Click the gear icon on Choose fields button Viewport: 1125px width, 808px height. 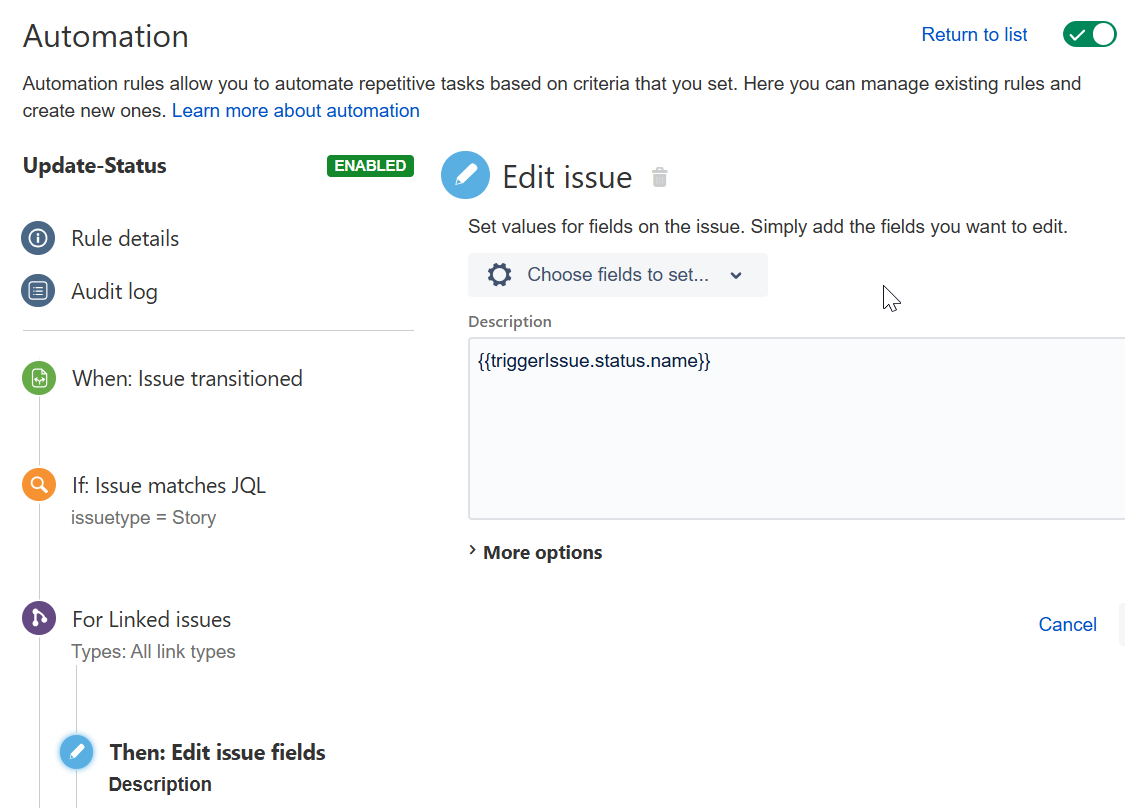click(x=499, y=274)
